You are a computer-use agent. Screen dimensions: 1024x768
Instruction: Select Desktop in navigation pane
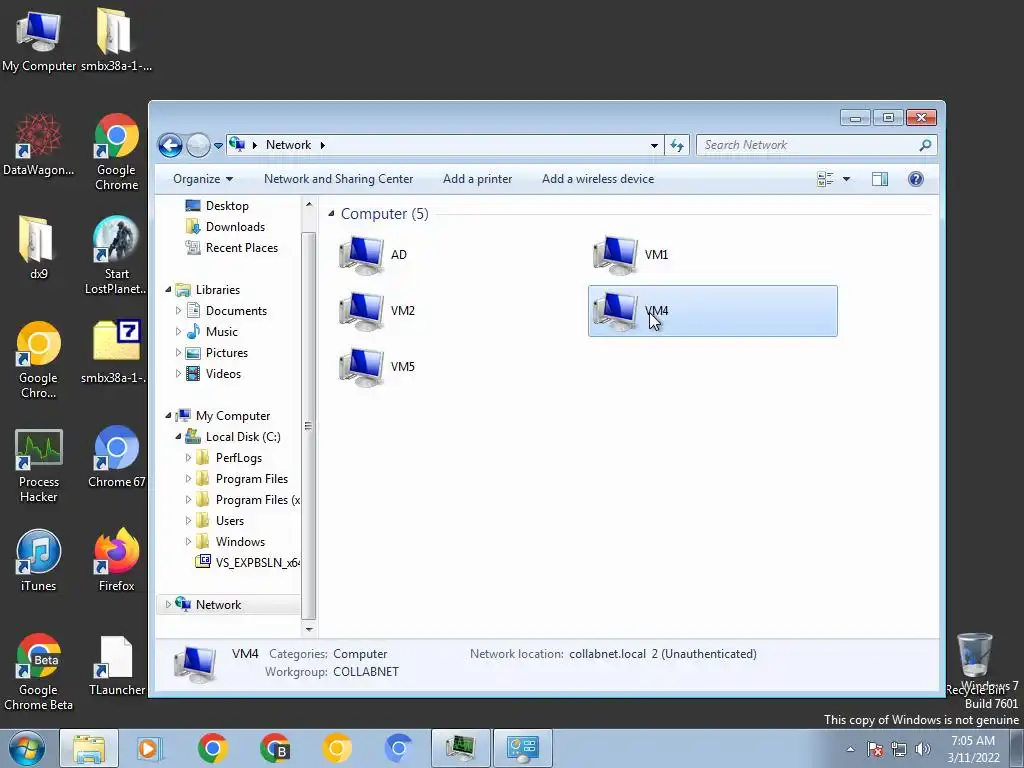coord(227,206)
